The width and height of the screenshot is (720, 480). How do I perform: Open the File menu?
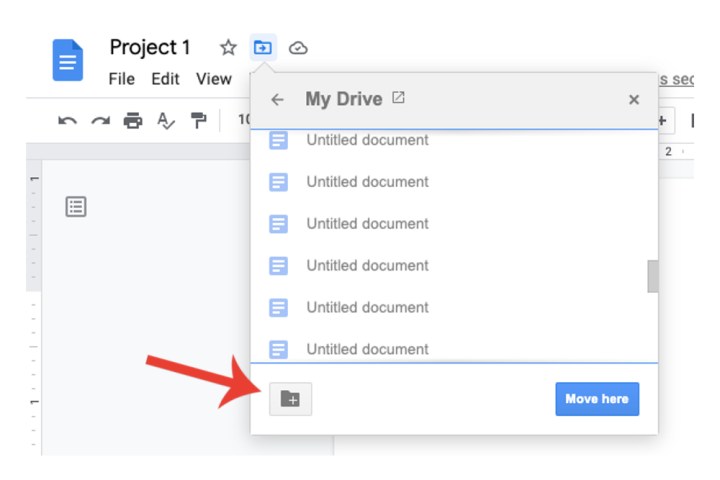122,79
